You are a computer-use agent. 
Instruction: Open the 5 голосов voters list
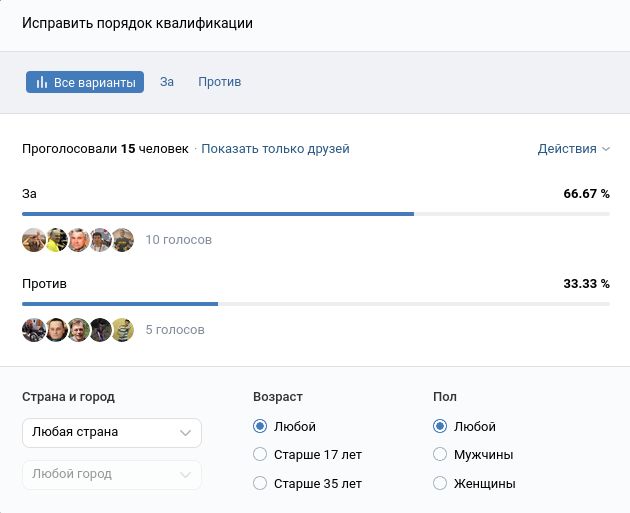coord(175,330)
